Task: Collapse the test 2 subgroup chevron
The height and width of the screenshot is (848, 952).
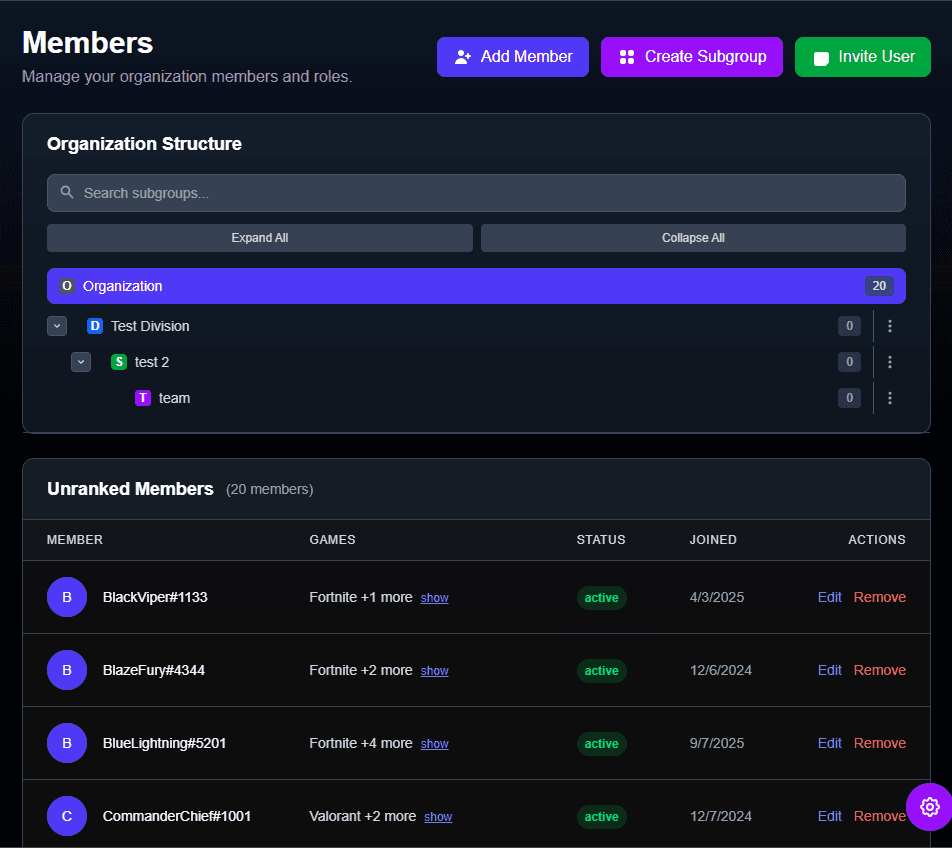Action: pyautogui.click(x=81, y=362)
